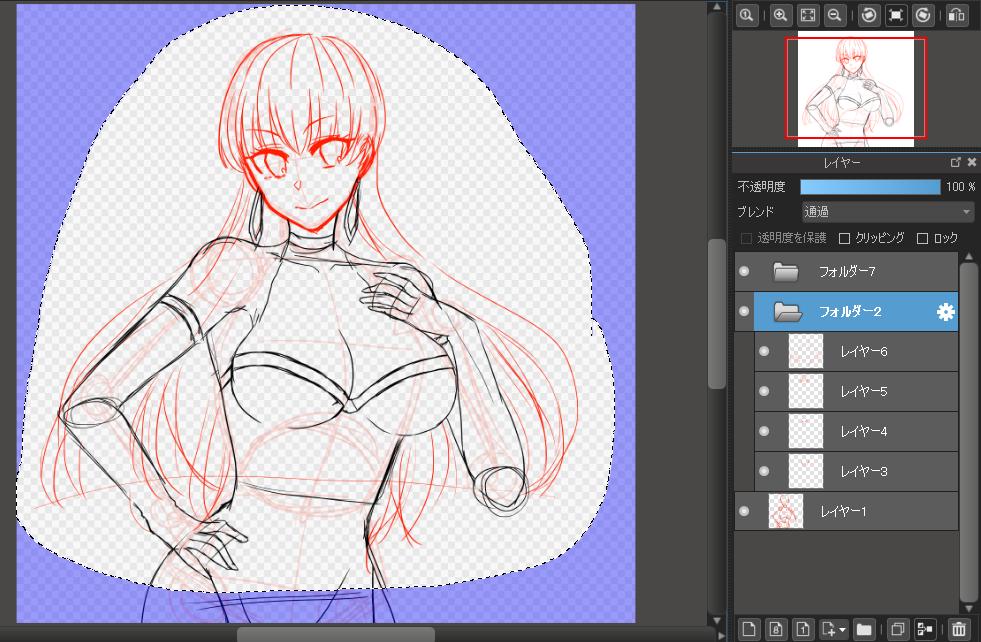
Task: Expand the フォルダー7 folder icon
Action: coord(786,272)
